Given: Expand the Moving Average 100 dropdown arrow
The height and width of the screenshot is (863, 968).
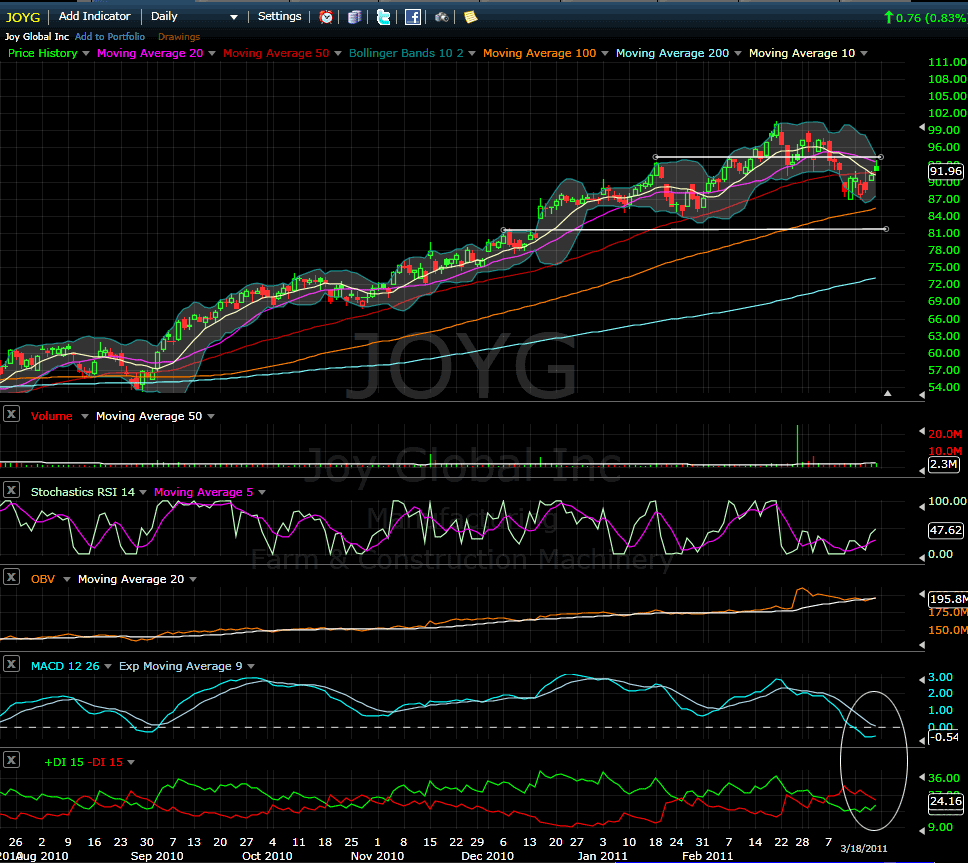Looking at the screenshot, I should (604, 54).
